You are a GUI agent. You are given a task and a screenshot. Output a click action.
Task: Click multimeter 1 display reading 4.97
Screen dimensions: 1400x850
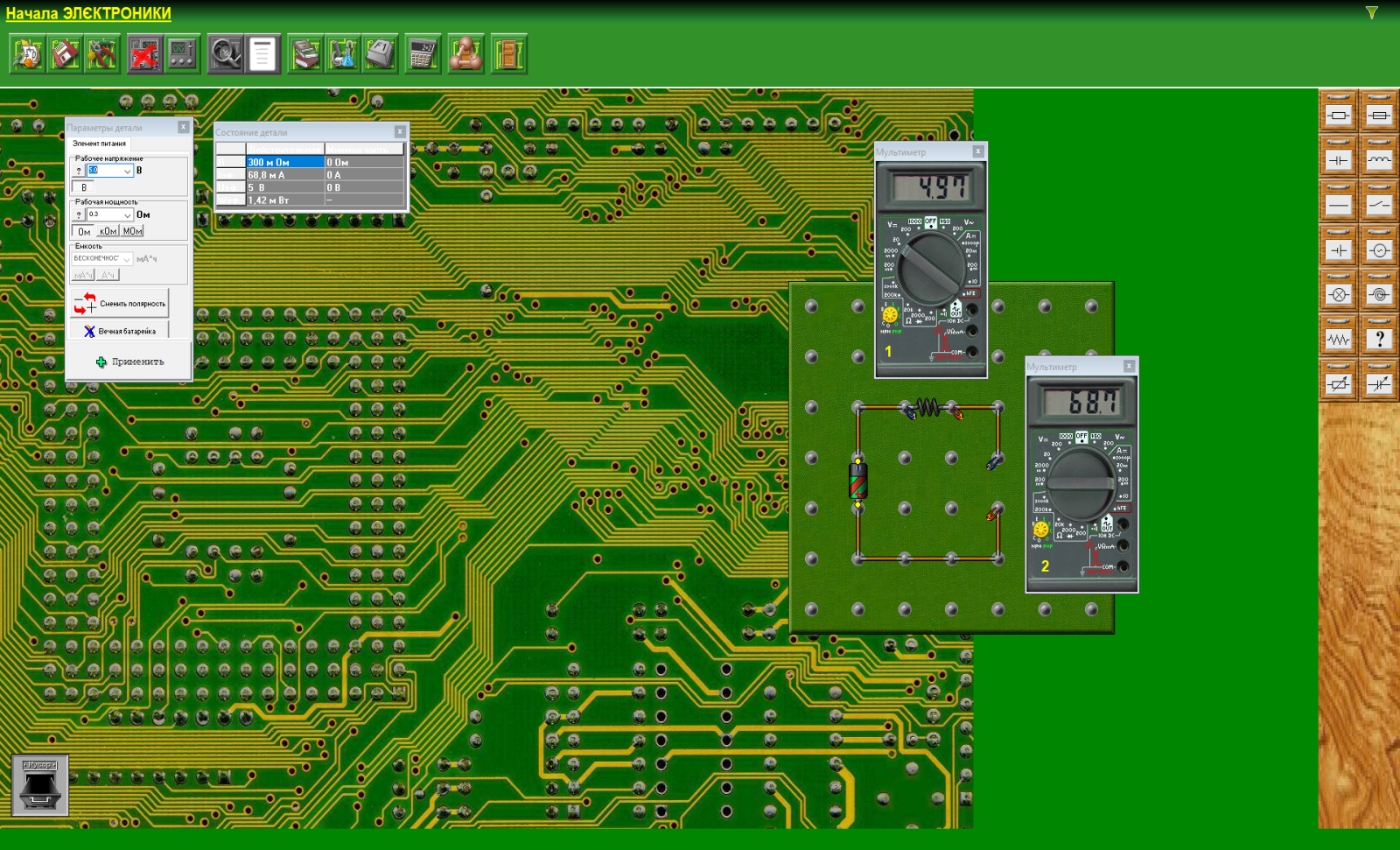point(930,186)
